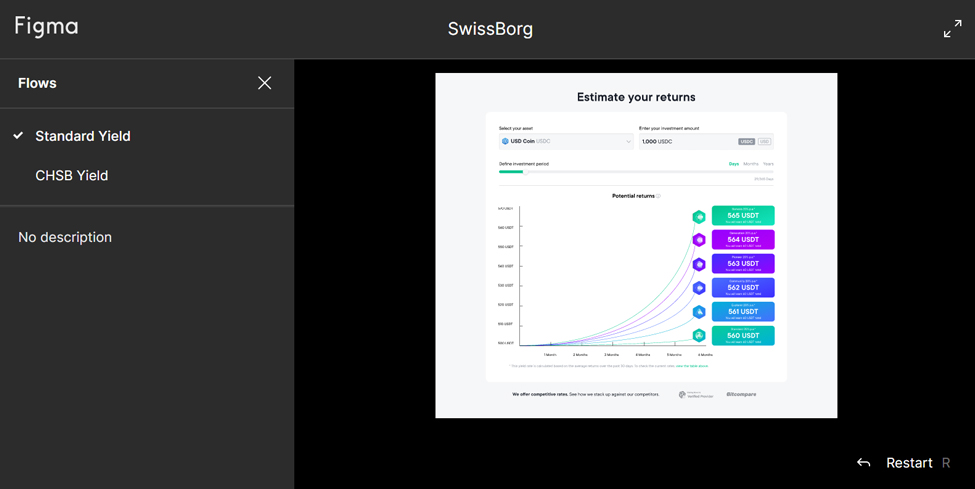Click the investment period slider
This screenshot has width=975, height=489.
(x=636, y=172)
